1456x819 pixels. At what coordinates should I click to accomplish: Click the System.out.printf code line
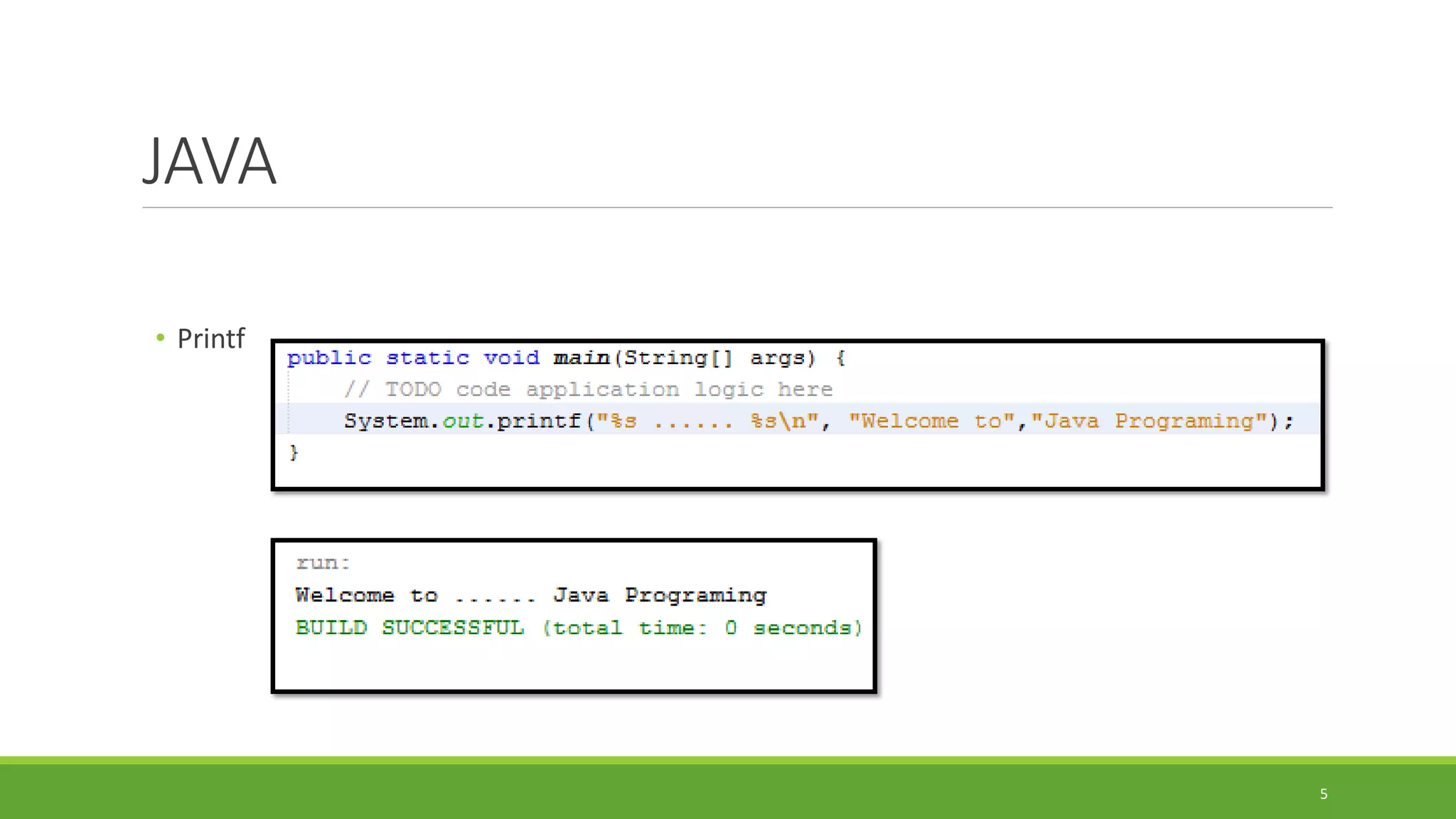(818, 421)
